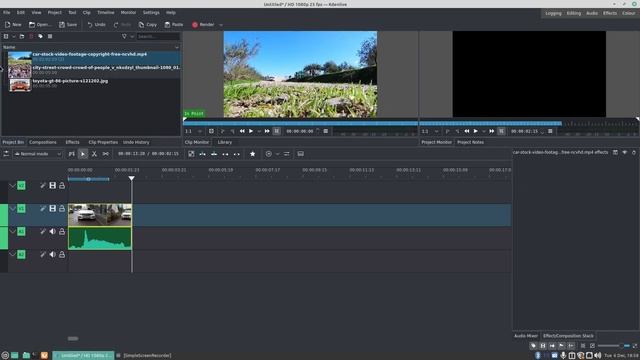Toggle lock on track V1
This screenshot has height=360, width=640.
(x=62, y=209)
